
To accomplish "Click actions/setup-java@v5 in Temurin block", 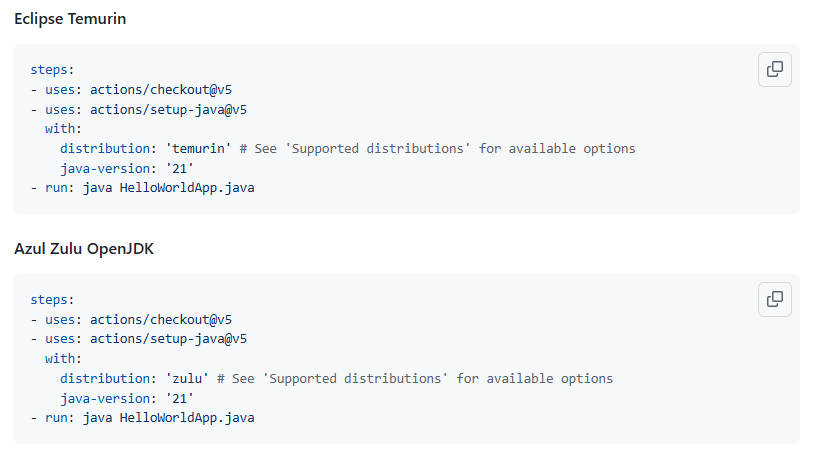I will click(x=168, y=110).
